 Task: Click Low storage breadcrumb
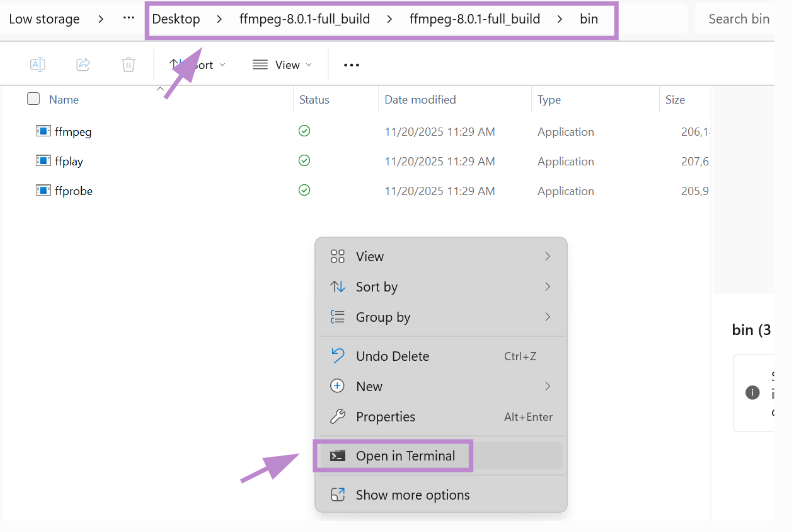44,19
